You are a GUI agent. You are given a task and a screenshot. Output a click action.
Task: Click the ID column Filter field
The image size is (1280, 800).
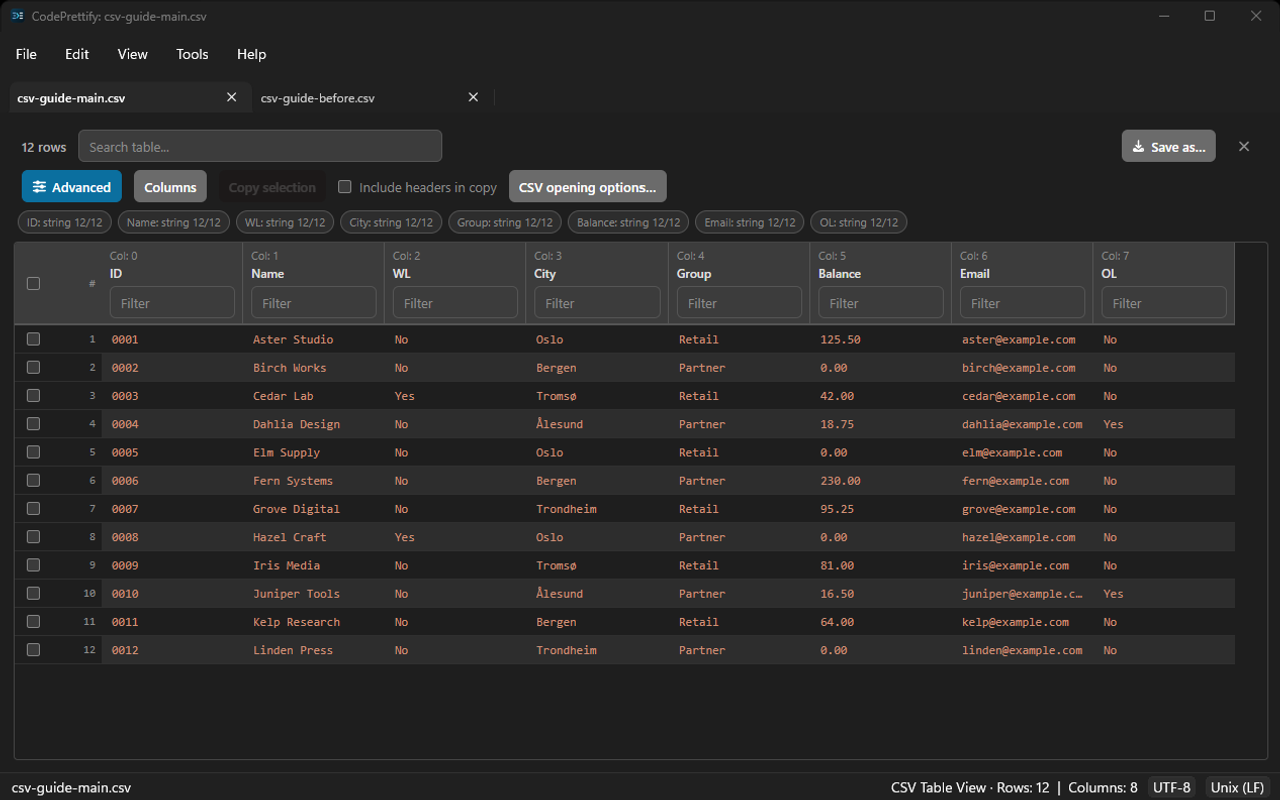pyautogui.click(x=172, y=303)
